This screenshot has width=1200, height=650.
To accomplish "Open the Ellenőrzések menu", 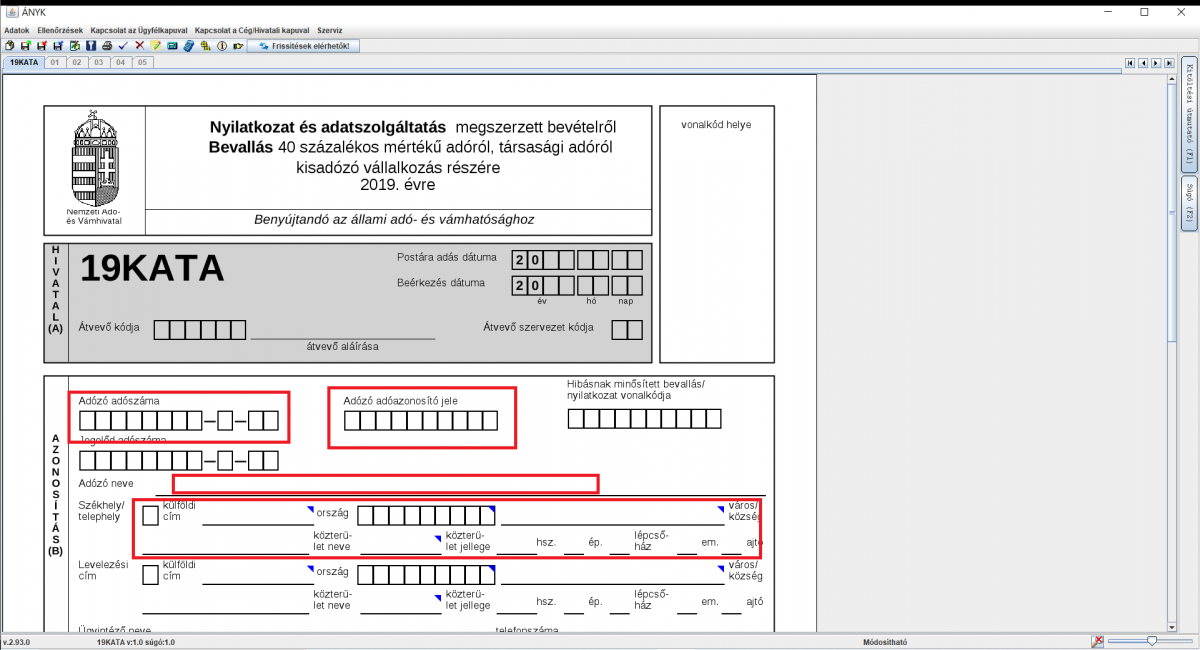I will (60, 31).
